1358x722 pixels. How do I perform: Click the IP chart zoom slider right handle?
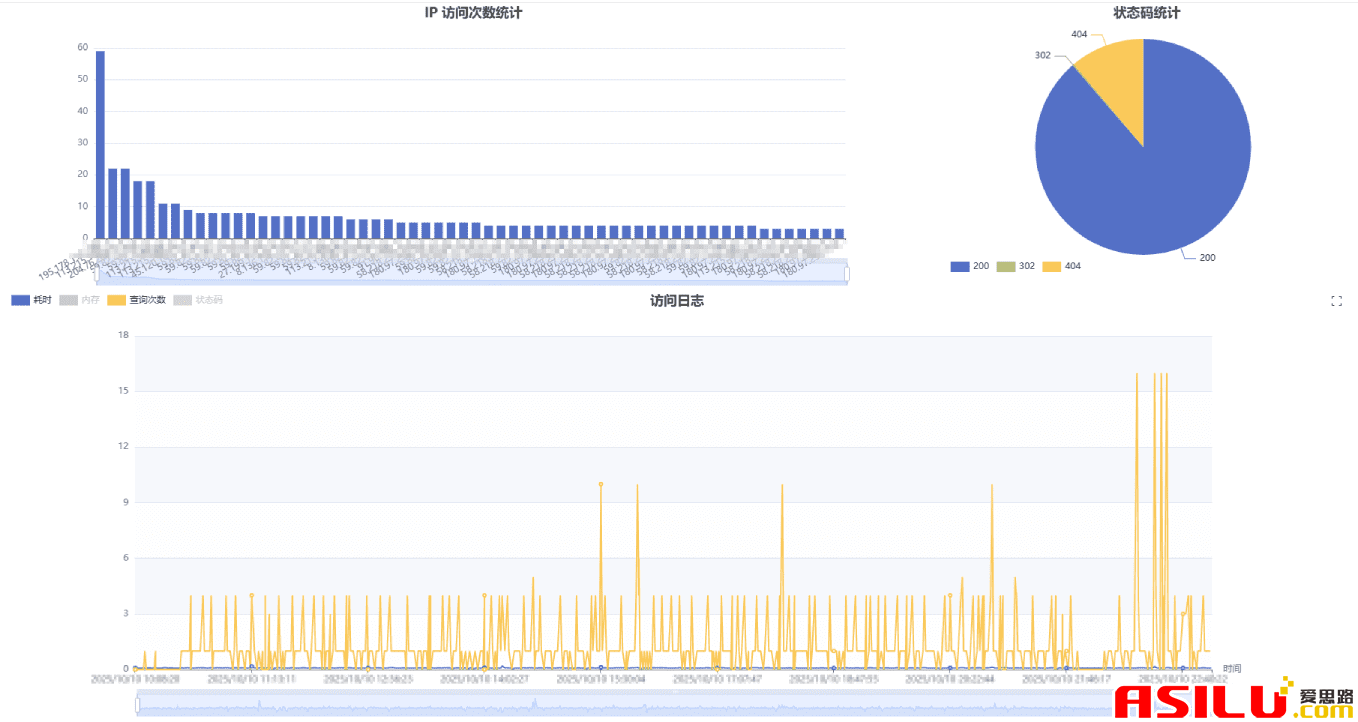[x=847, y=272]
